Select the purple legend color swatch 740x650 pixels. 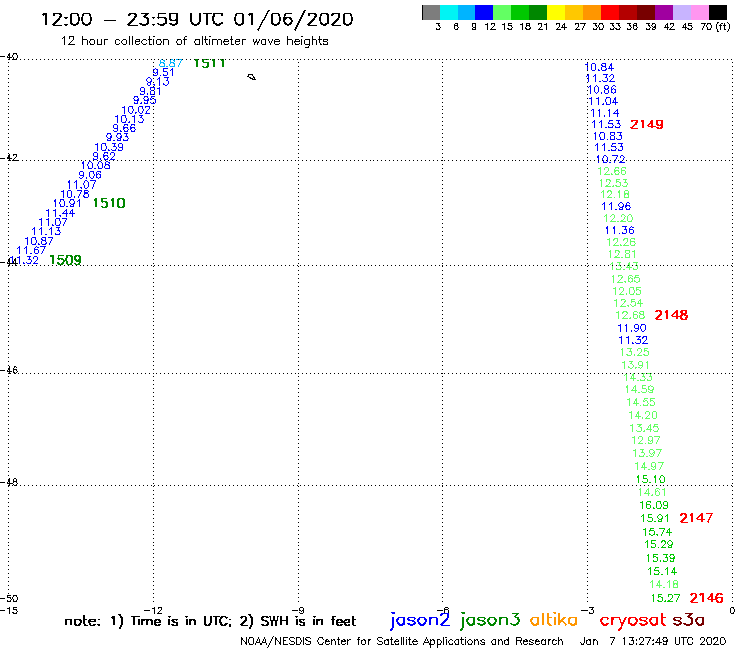(664, 12)
